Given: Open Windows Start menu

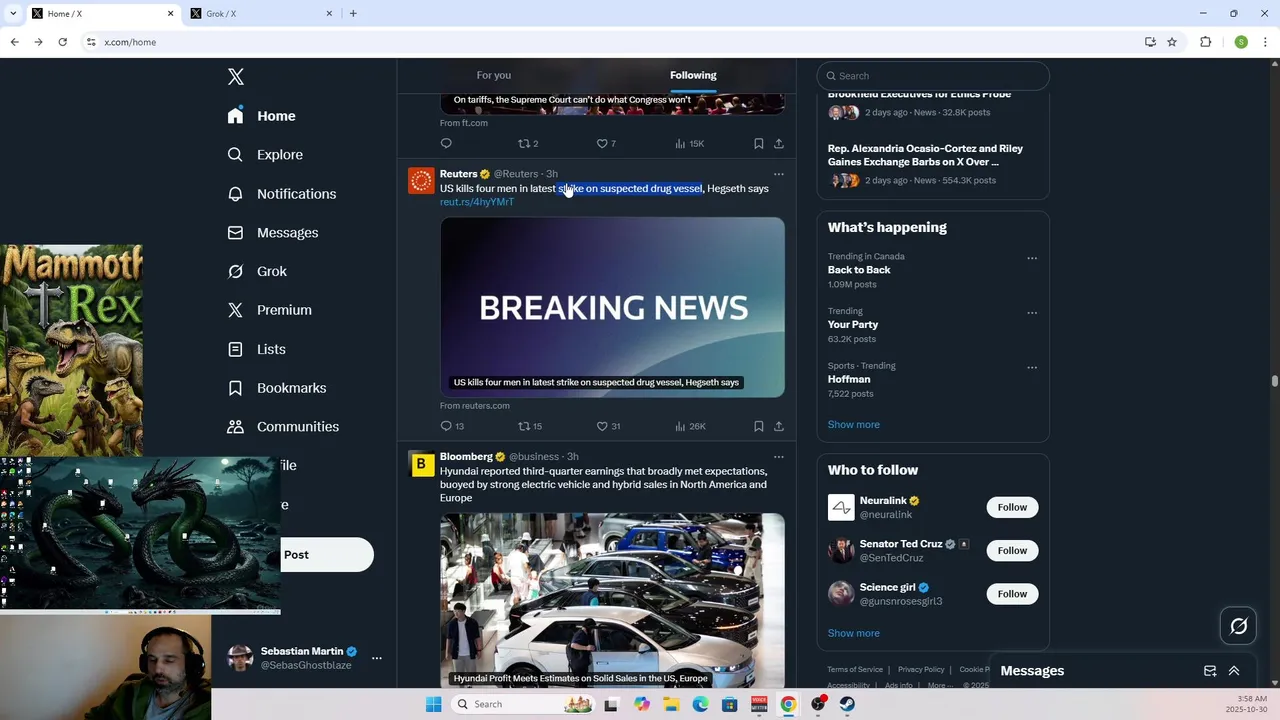Looking at the screenshot, I should pyautogui.click(x=433, y=704).
